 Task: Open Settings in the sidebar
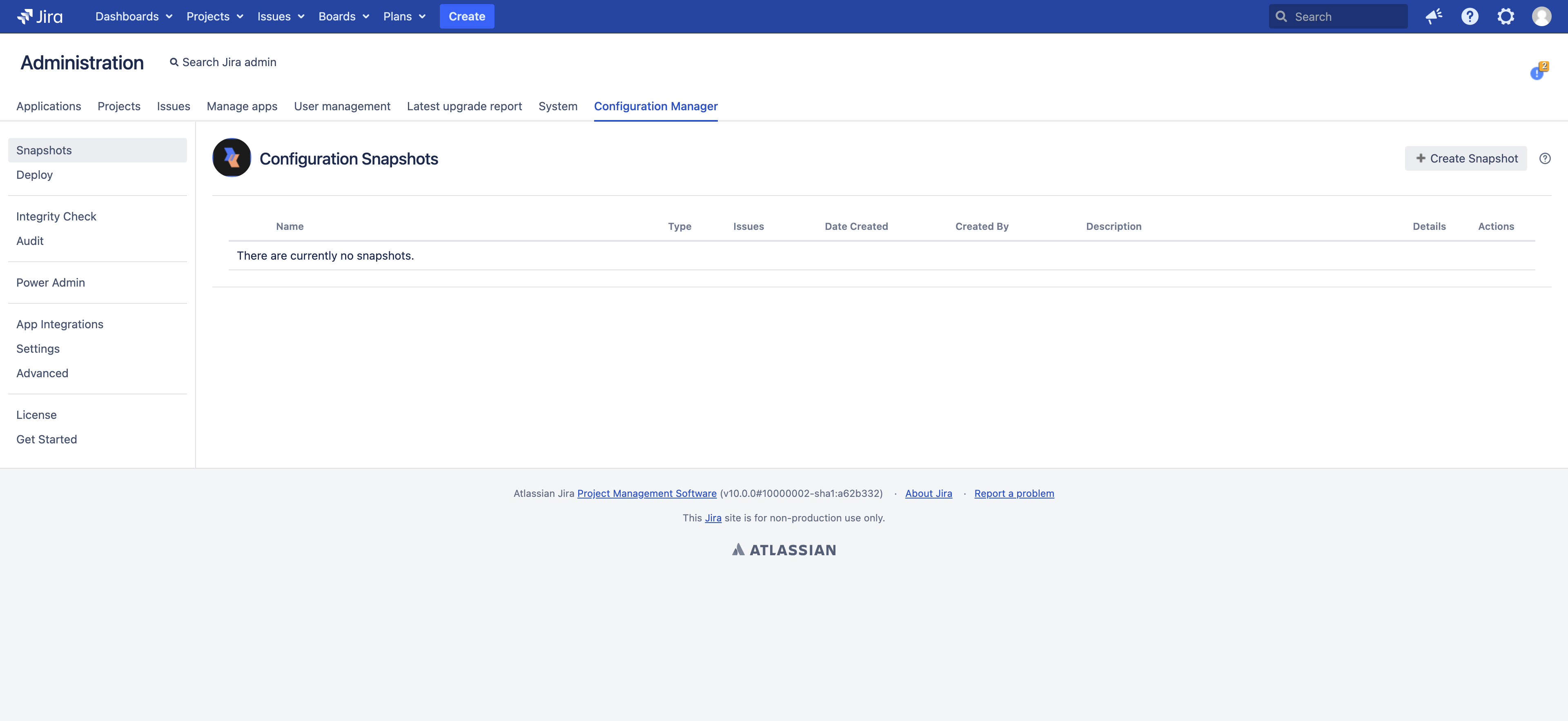point(98,349)
